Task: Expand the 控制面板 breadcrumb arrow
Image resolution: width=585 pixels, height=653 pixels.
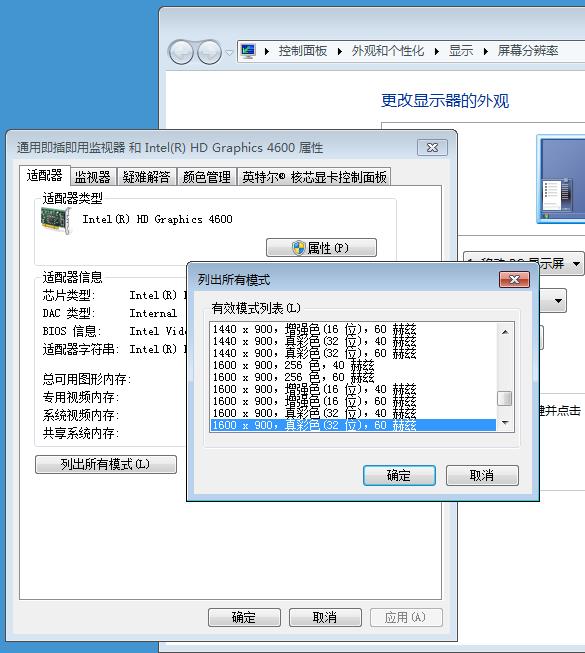Action: [x=340, y=51]
